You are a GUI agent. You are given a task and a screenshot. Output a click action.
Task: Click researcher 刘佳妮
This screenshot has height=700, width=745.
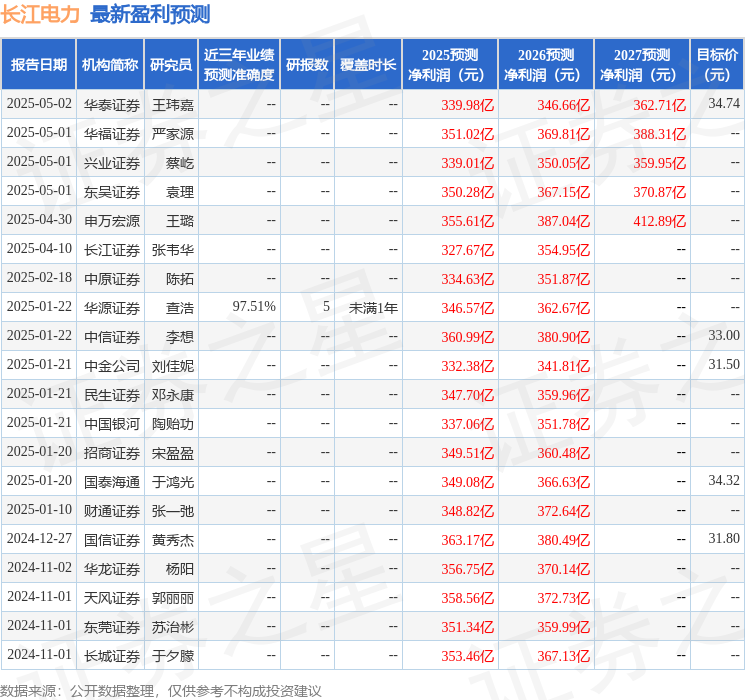[173, 366]
